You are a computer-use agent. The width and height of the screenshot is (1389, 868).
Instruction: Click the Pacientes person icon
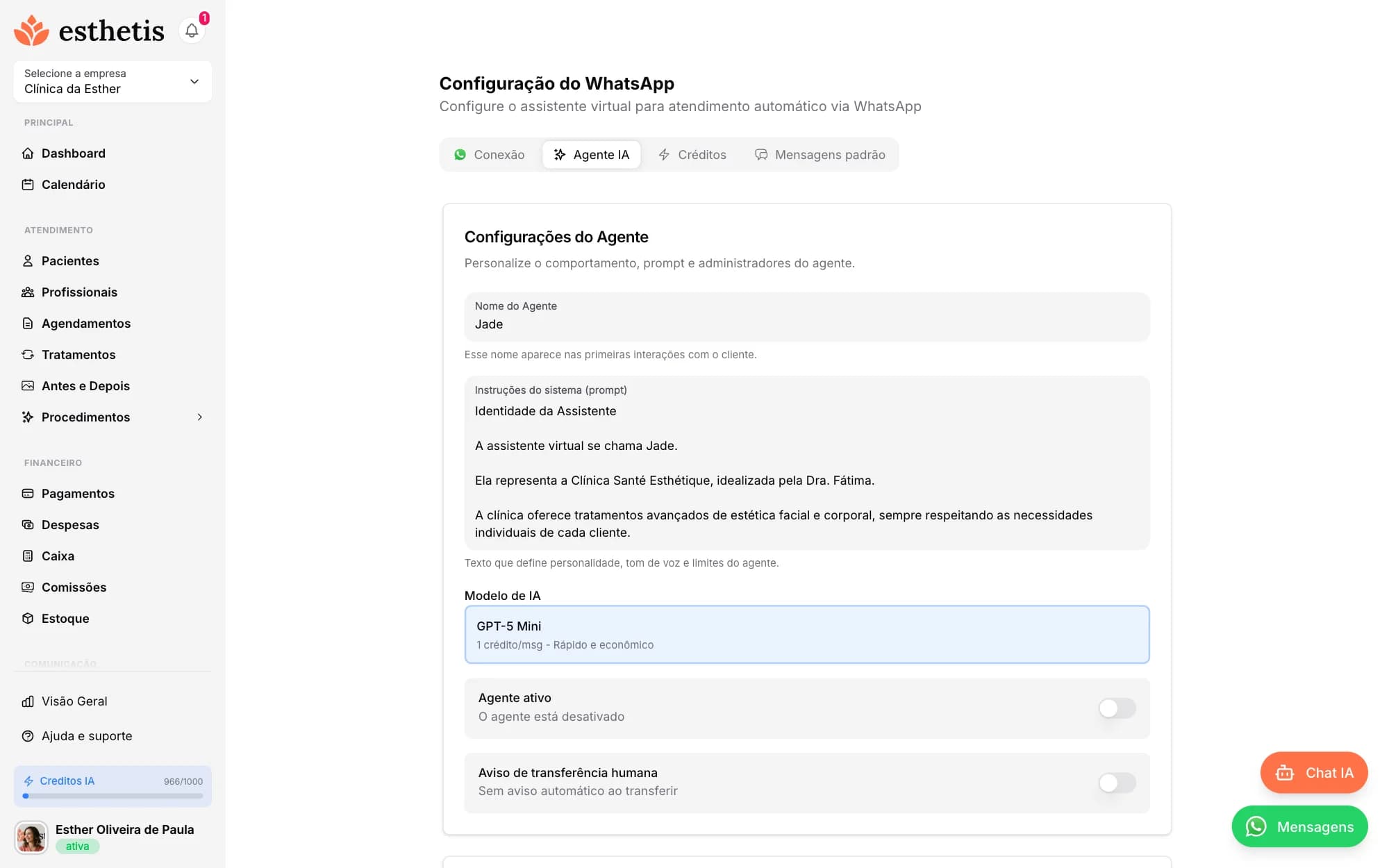pos(28,261)
